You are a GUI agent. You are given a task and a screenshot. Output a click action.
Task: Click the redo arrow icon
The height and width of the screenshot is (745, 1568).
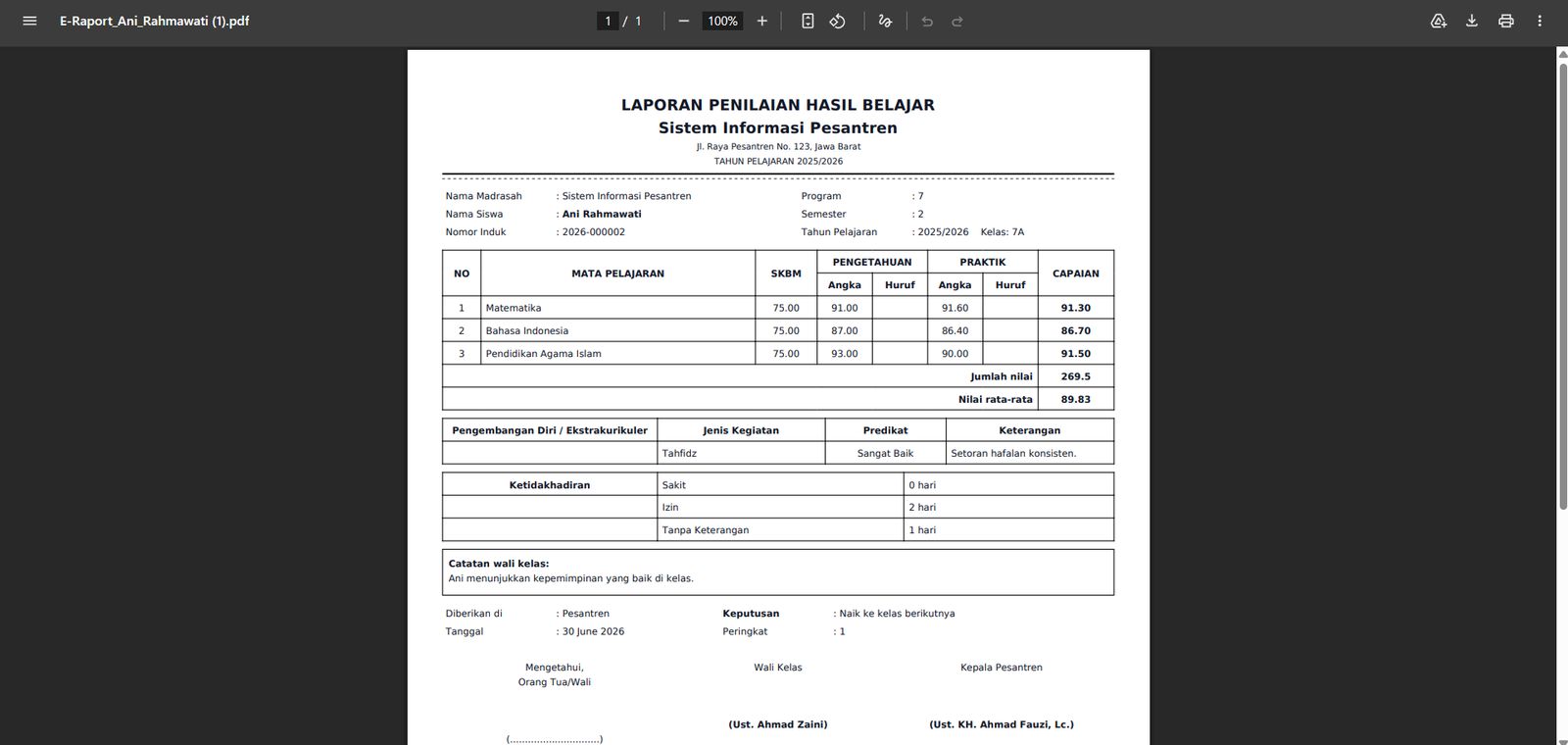coord(957,21)
